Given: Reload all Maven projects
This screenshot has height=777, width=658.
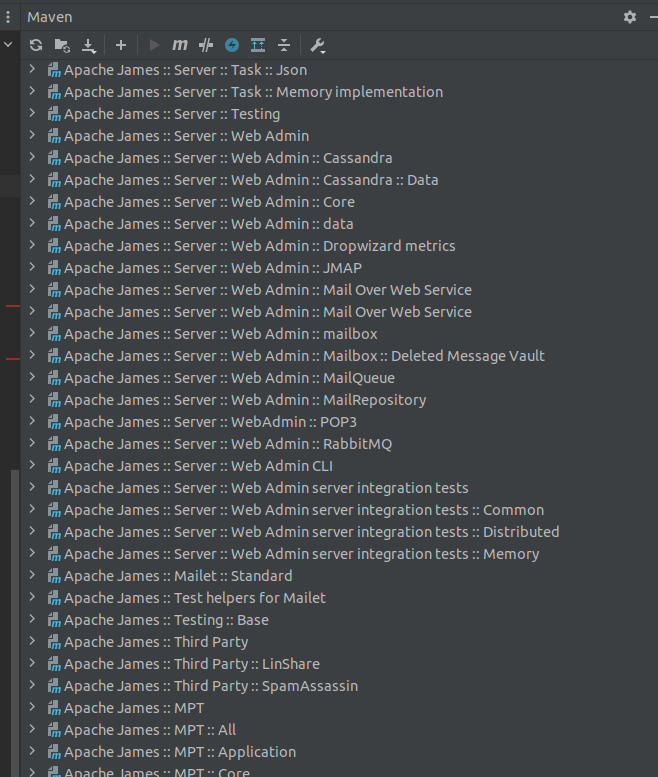Looking at the screenshot, I should click(36, 45).
